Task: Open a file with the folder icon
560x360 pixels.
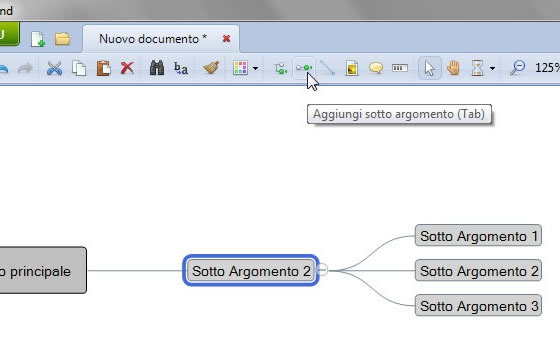Action: pyautogui.click(x=62, y=39)
